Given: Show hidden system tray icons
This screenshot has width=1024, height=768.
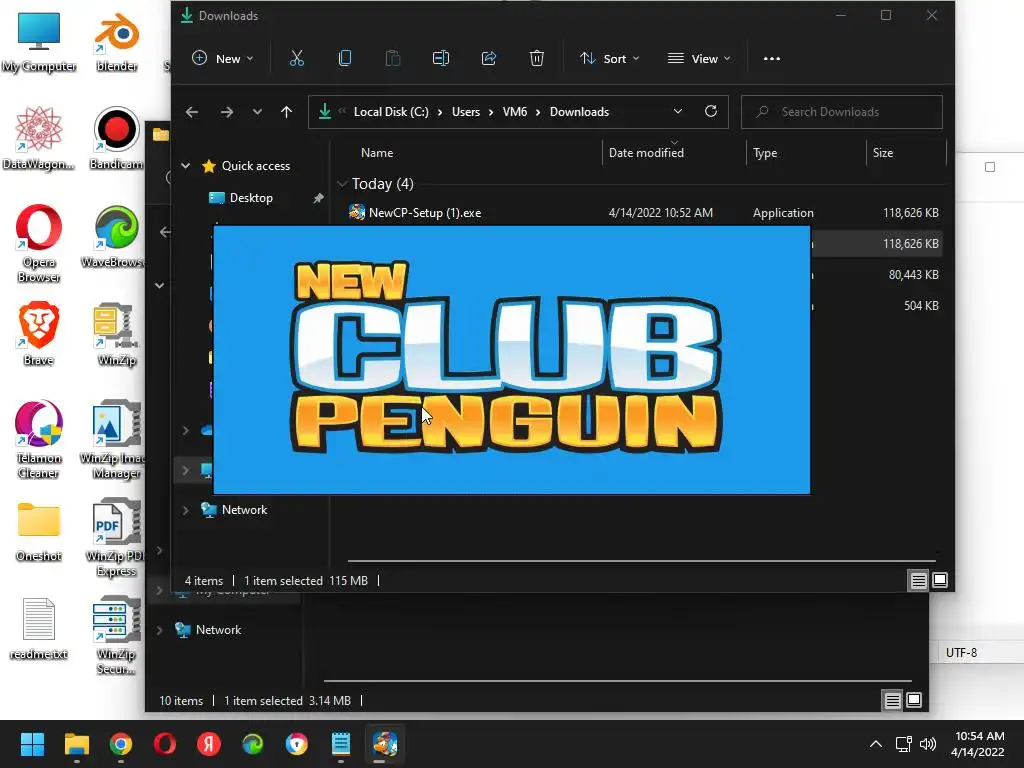Looking at the screenshot, I should pyautogui.click(x=876, y=744).
